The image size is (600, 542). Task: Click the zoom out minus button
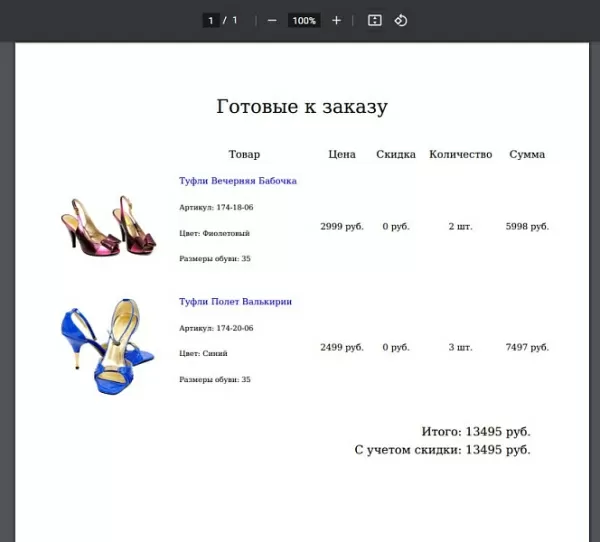[x=272, y=20]
